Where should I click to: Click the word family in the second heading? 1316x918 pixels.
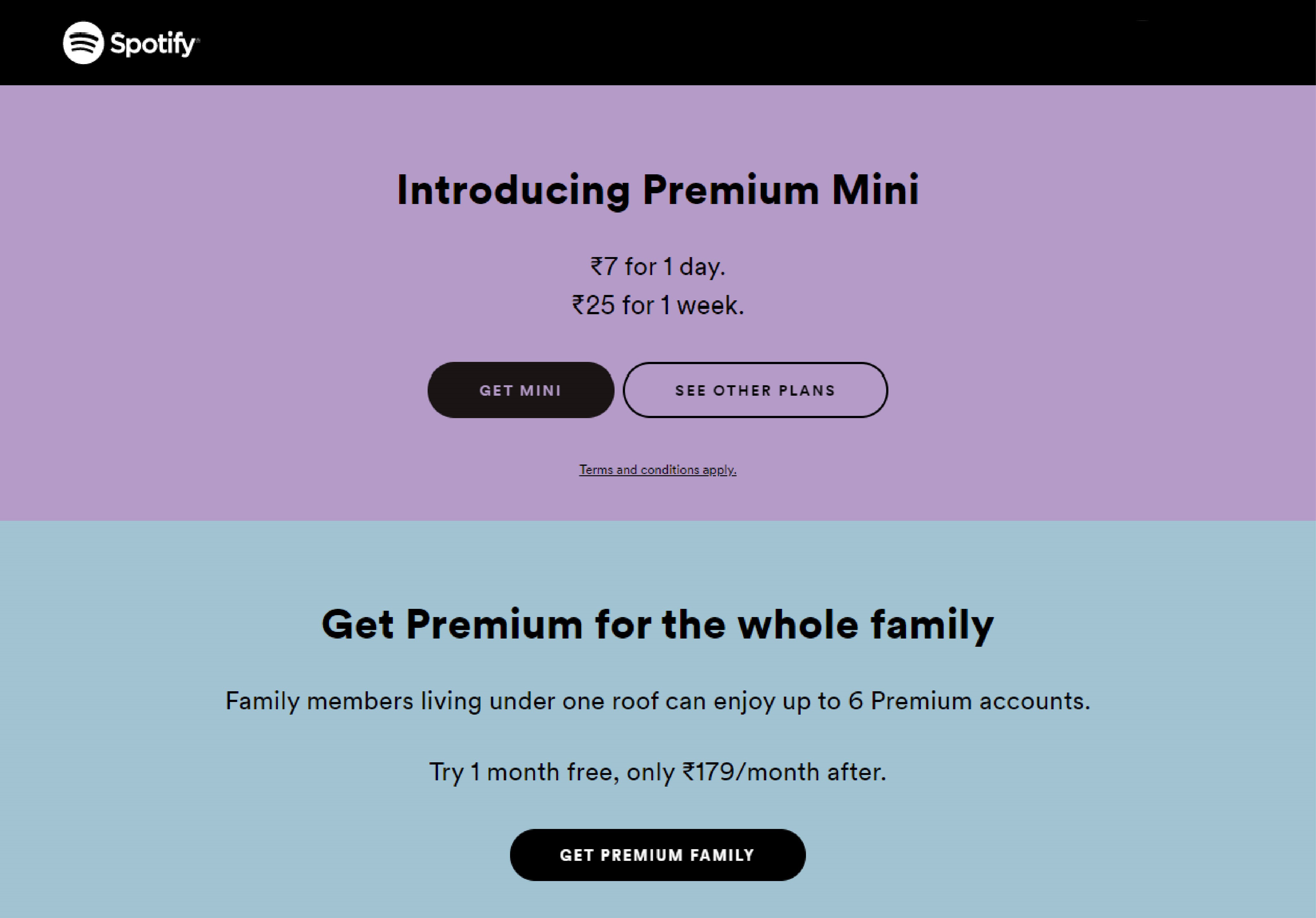[x=933, y=626]
